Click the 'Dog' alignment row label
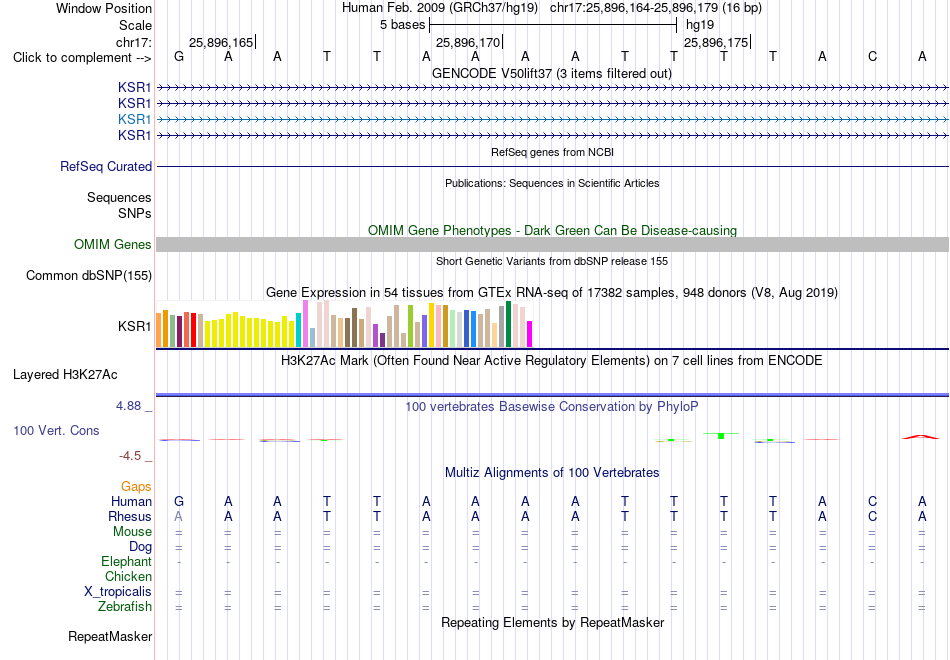950x660 pixels. point(140,547)
